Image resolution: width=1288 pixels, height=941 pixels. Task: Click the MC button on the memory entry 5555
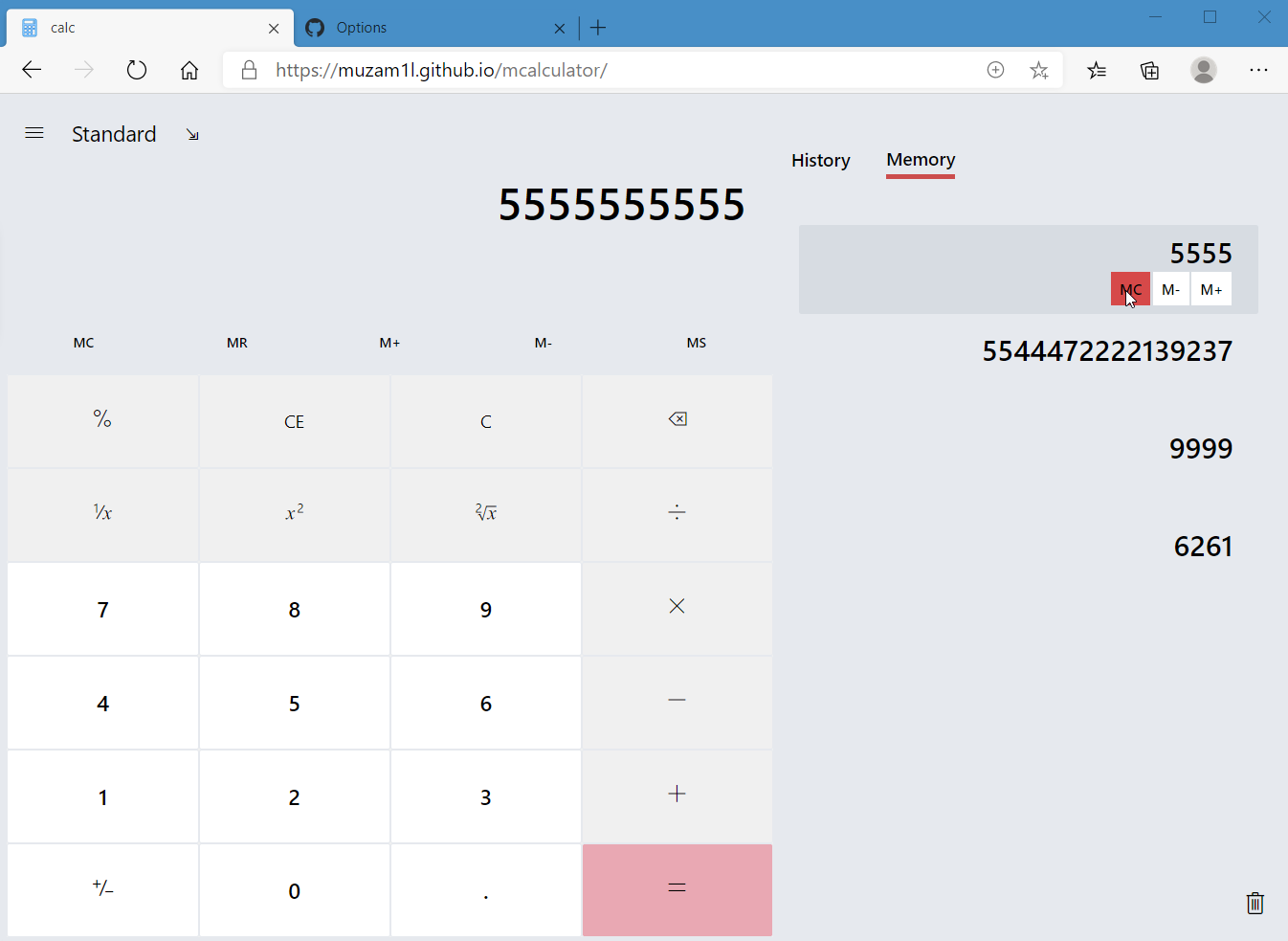[x=1130, y=288]
